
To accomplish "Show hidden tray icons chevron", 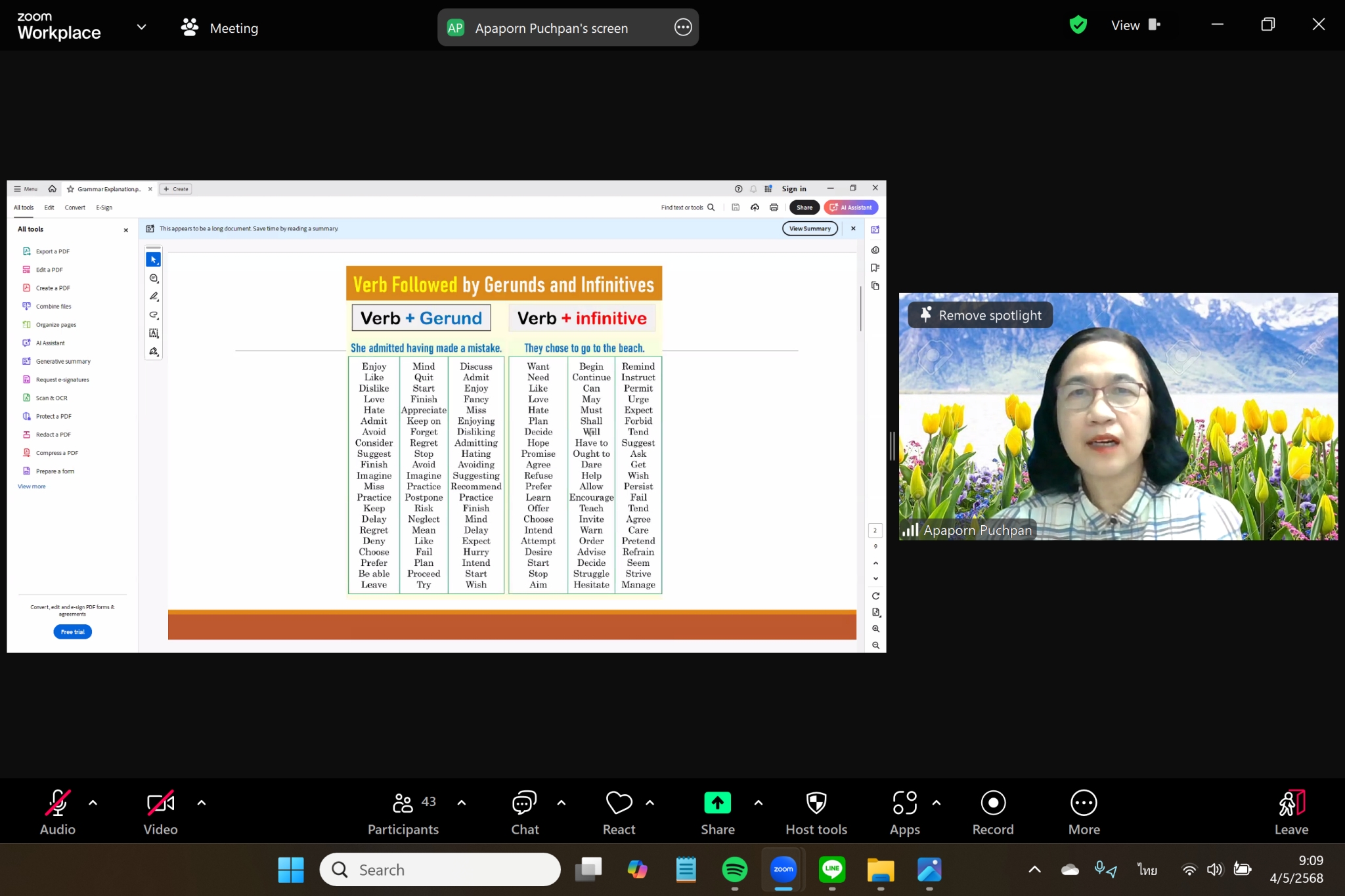I will pos(1034,870).
